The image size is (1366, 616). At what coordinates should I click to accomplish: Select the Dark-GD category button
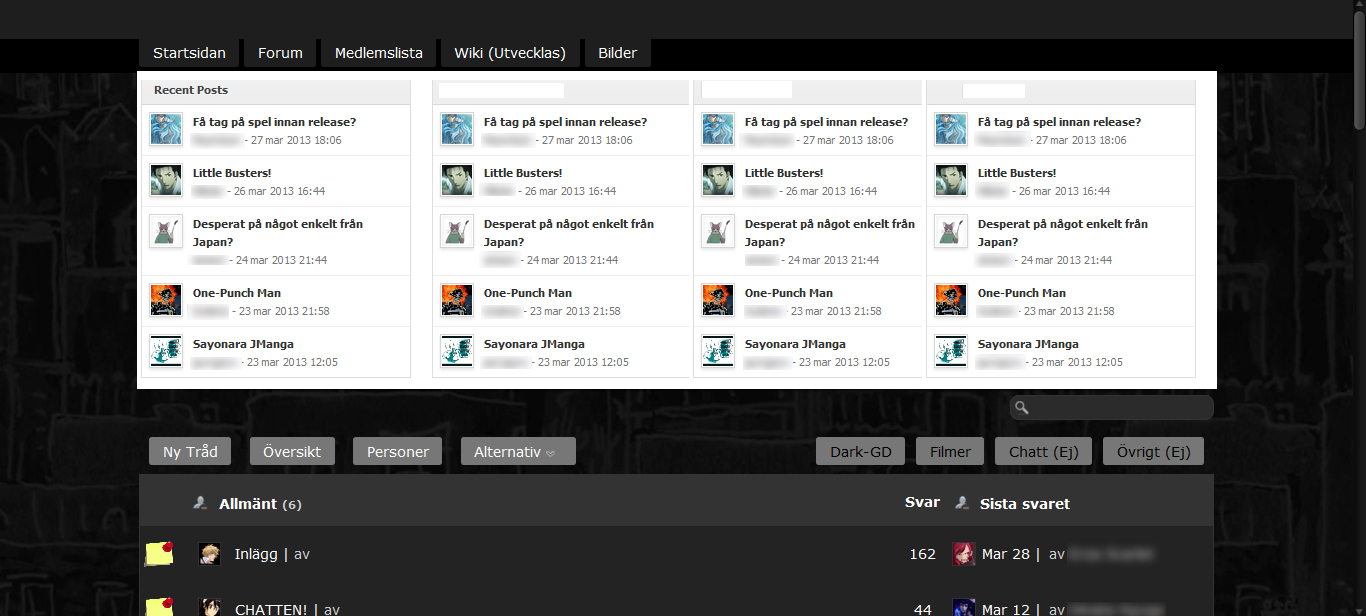[860, 452]
